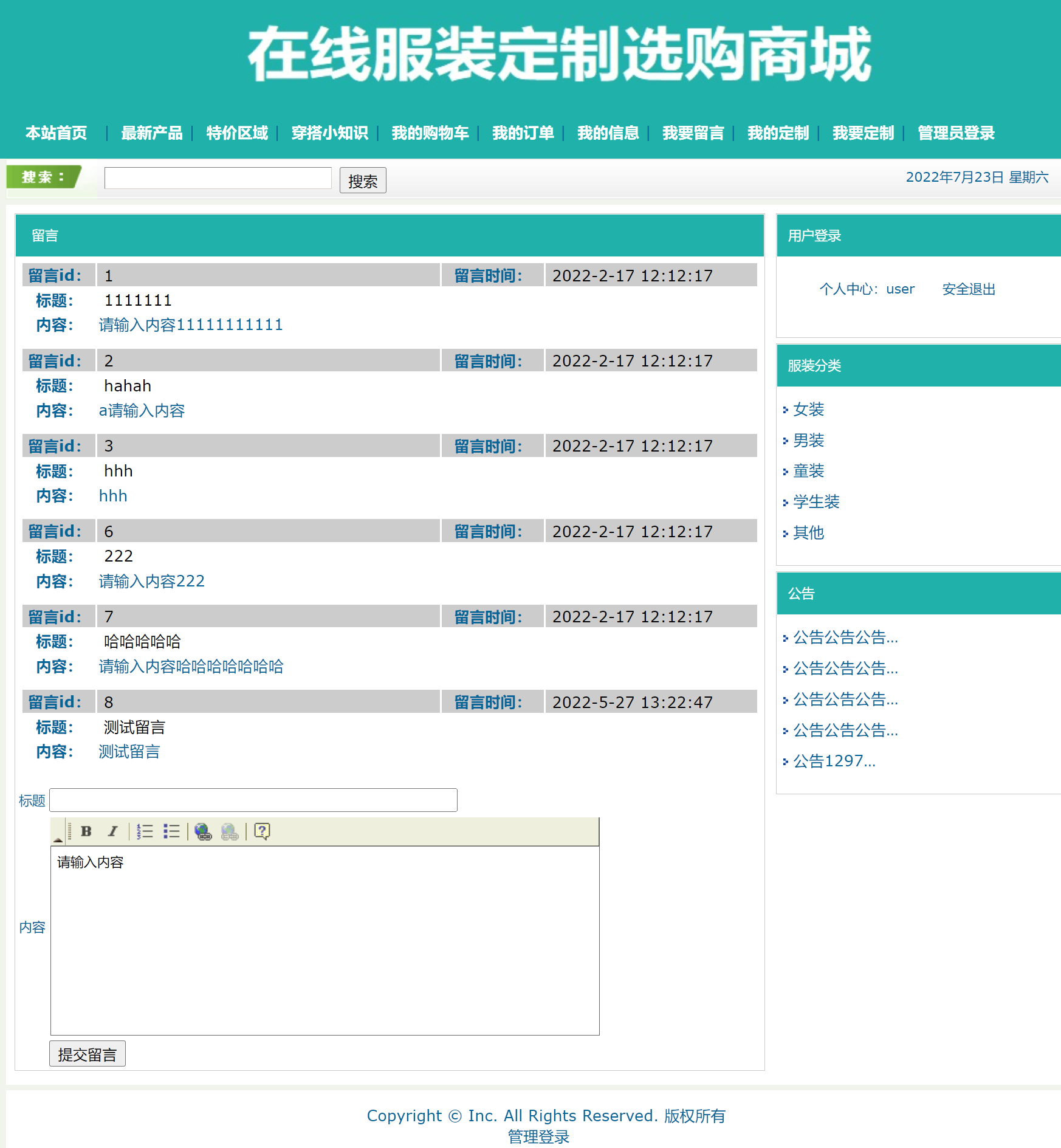This screenshot has height=1148, width=1061.
Task: Insert an ordered list in the editor
Action: pos(145,831)
